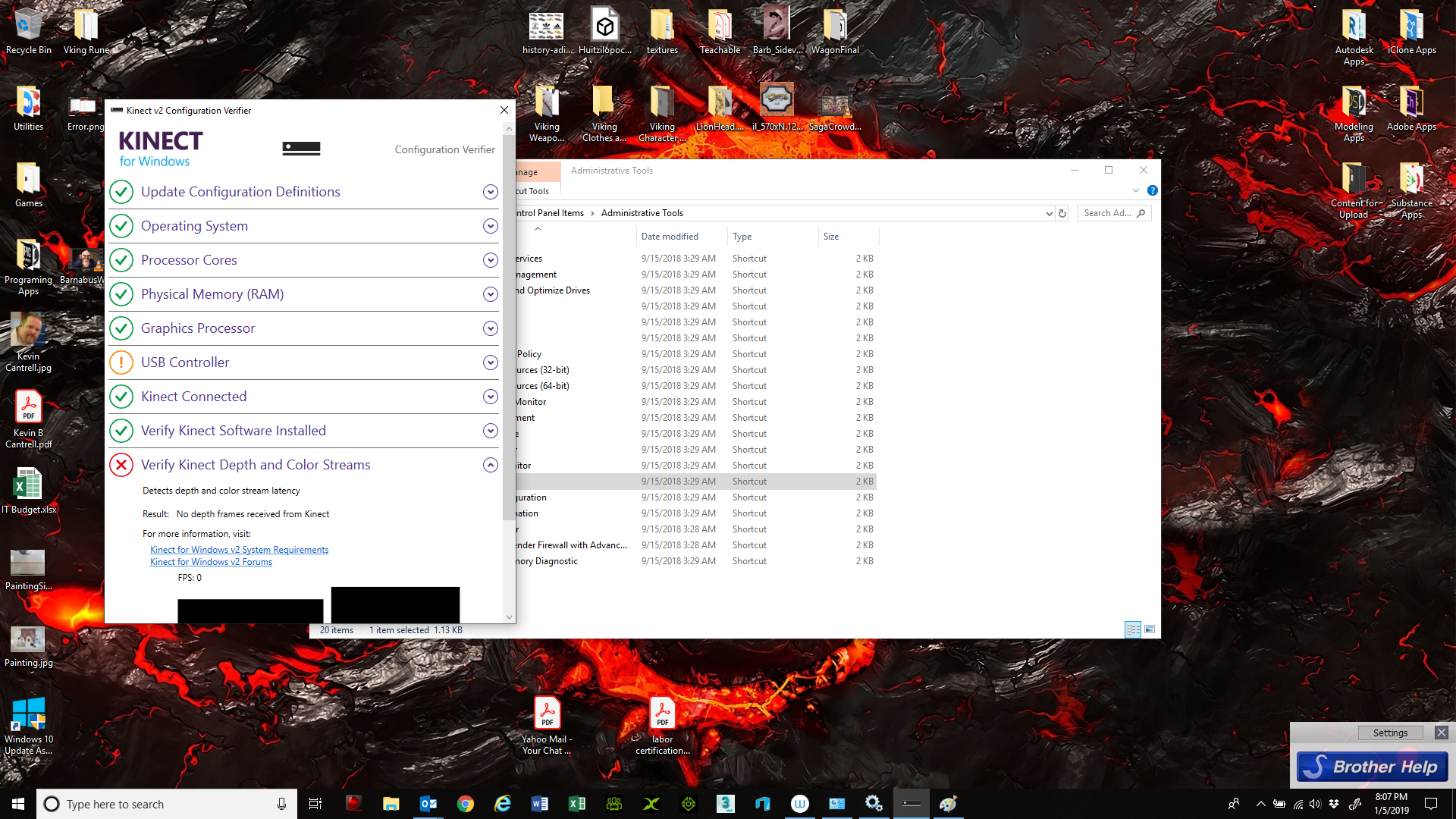1456x819 pixels.
Task: Click Control Panel Items breadcrumb
Action: click(x=550, y=213)
